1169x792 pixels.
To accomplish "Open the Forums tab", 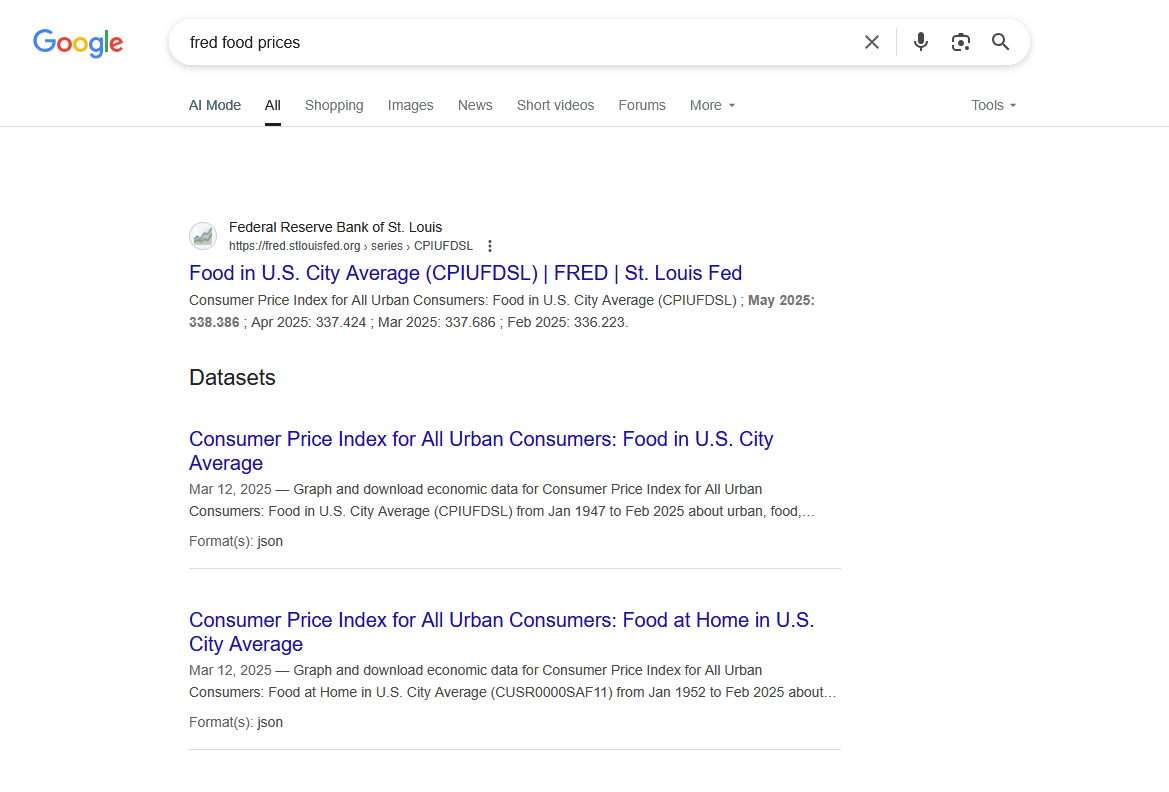I will pos(642,105).
